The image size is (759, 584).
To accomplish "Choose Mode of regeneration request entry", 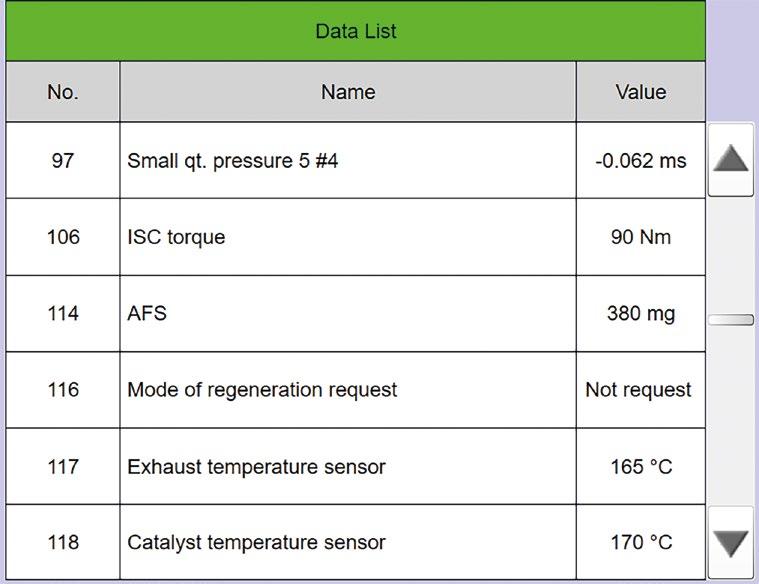I will (347, 390).
